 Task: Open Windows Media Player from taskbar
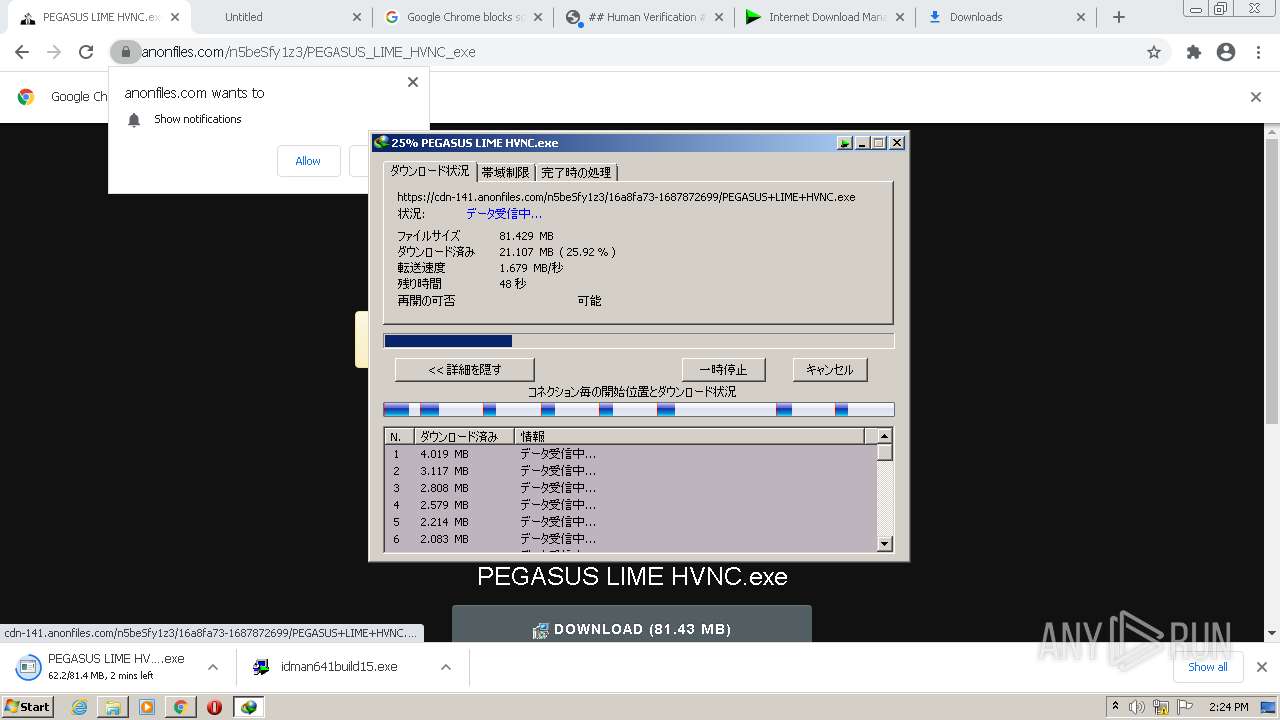tap(147, 707)
